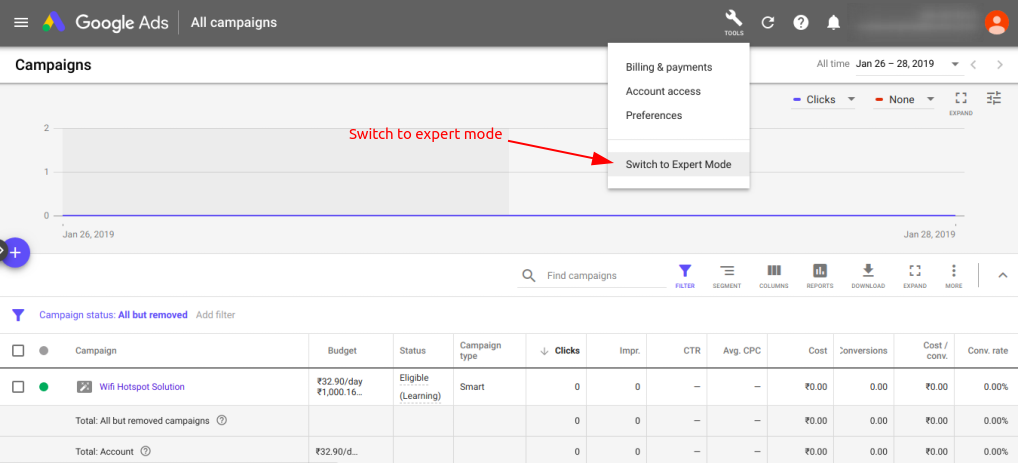Sort by Conv. rate column header
Screen dimensions: 1018x463
[x=988, y=351]
